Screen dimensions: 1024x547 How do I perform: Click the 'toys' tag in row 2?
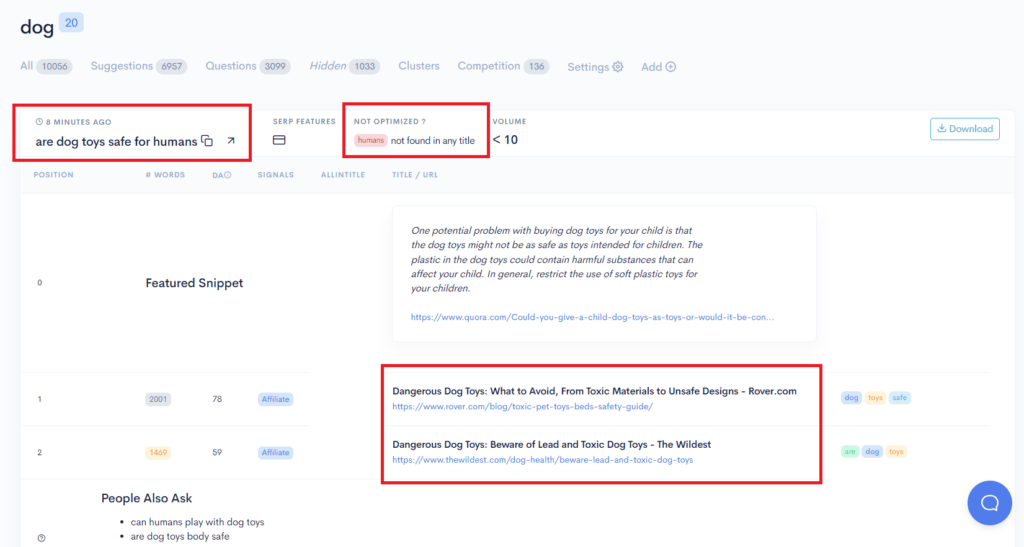click(896, 451)
